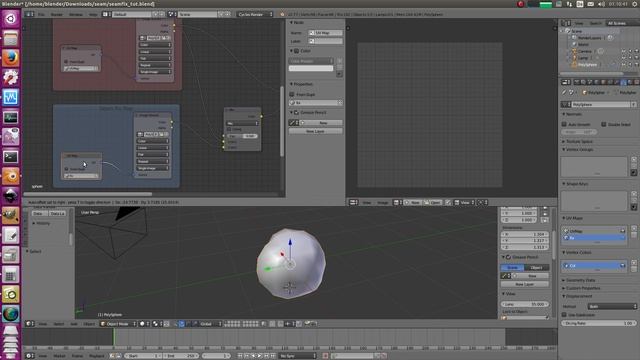Image resolution: width=640 pixels, height=360 pixels.
Task: Click the record auto-keyframe button
Action: [x=325, y=356]
